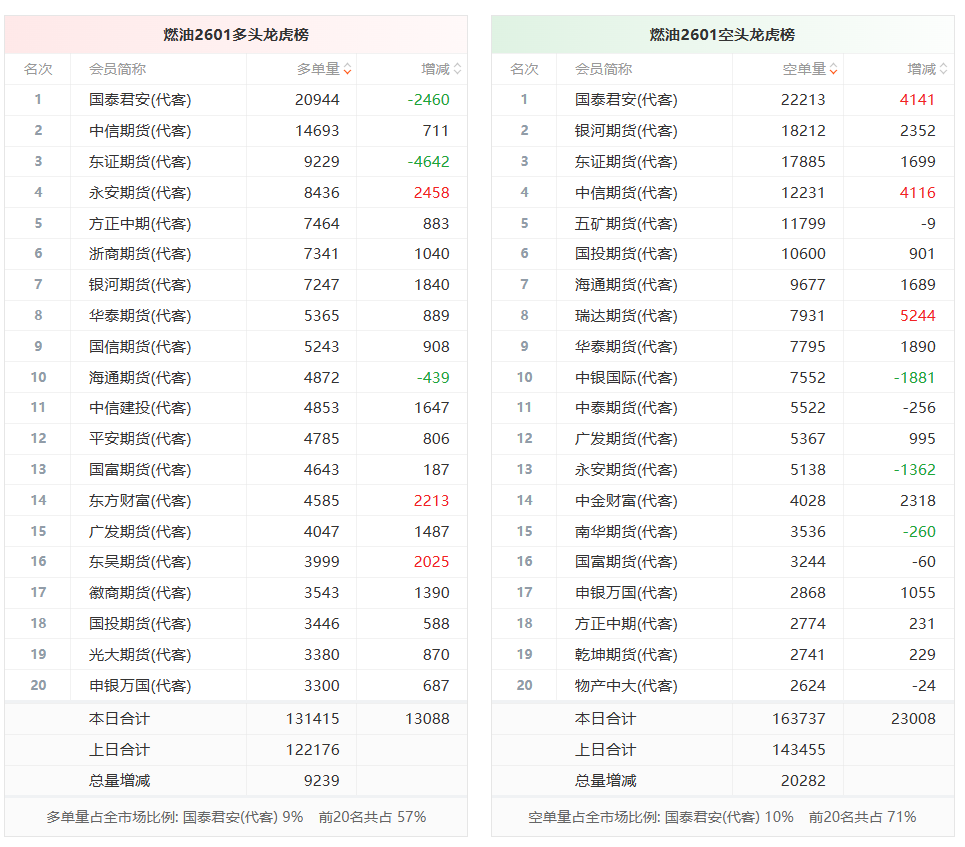Click the sort arrows beside 增减 in the 空头 table
965x847 pixels.
tap(943, 70)
